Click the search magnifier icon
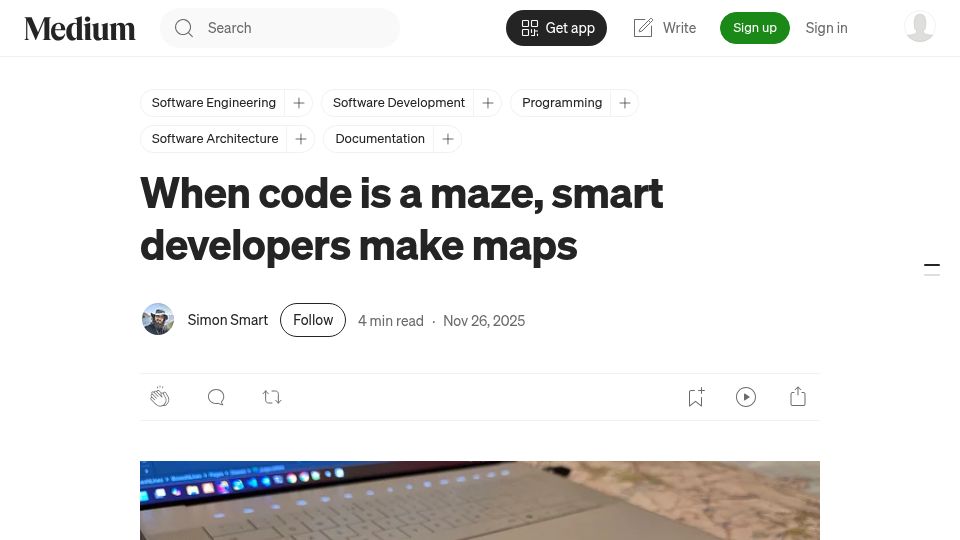 point(184,28)
